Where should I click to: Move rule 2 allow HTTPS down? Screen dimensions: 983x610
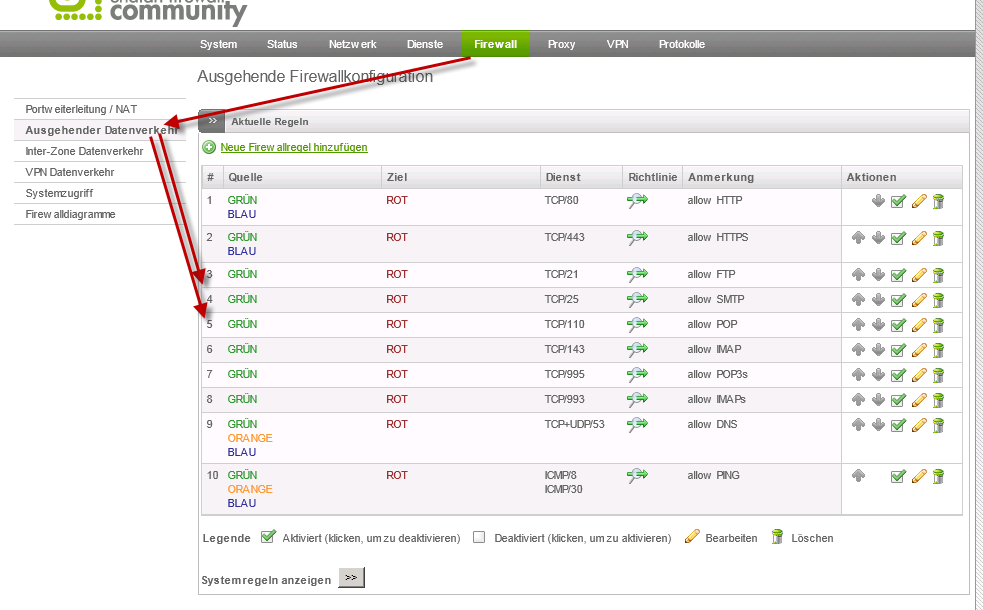coord(878,238)
